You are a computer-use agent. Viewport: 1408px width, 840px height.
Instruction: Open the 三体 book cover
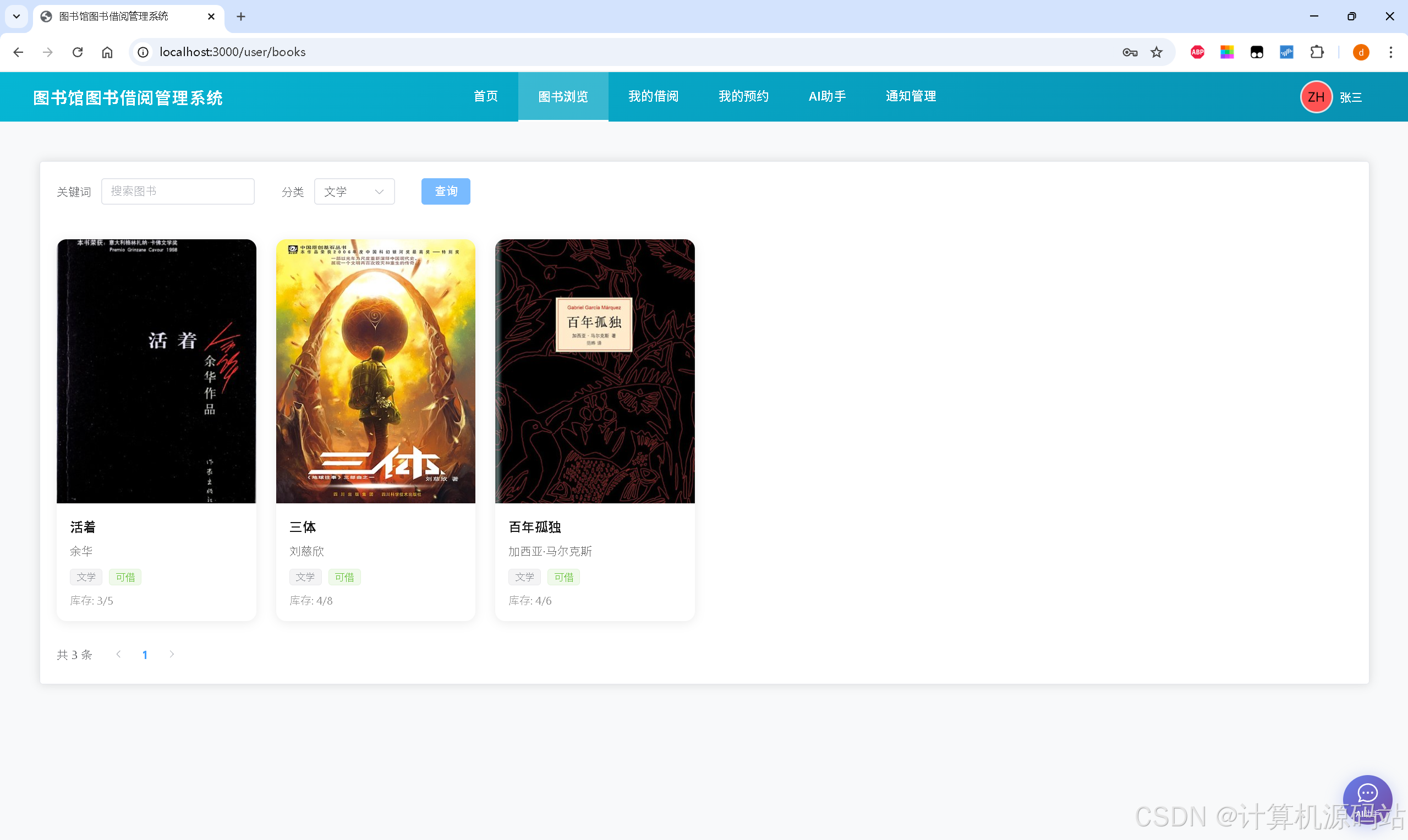tap(375, 371)
